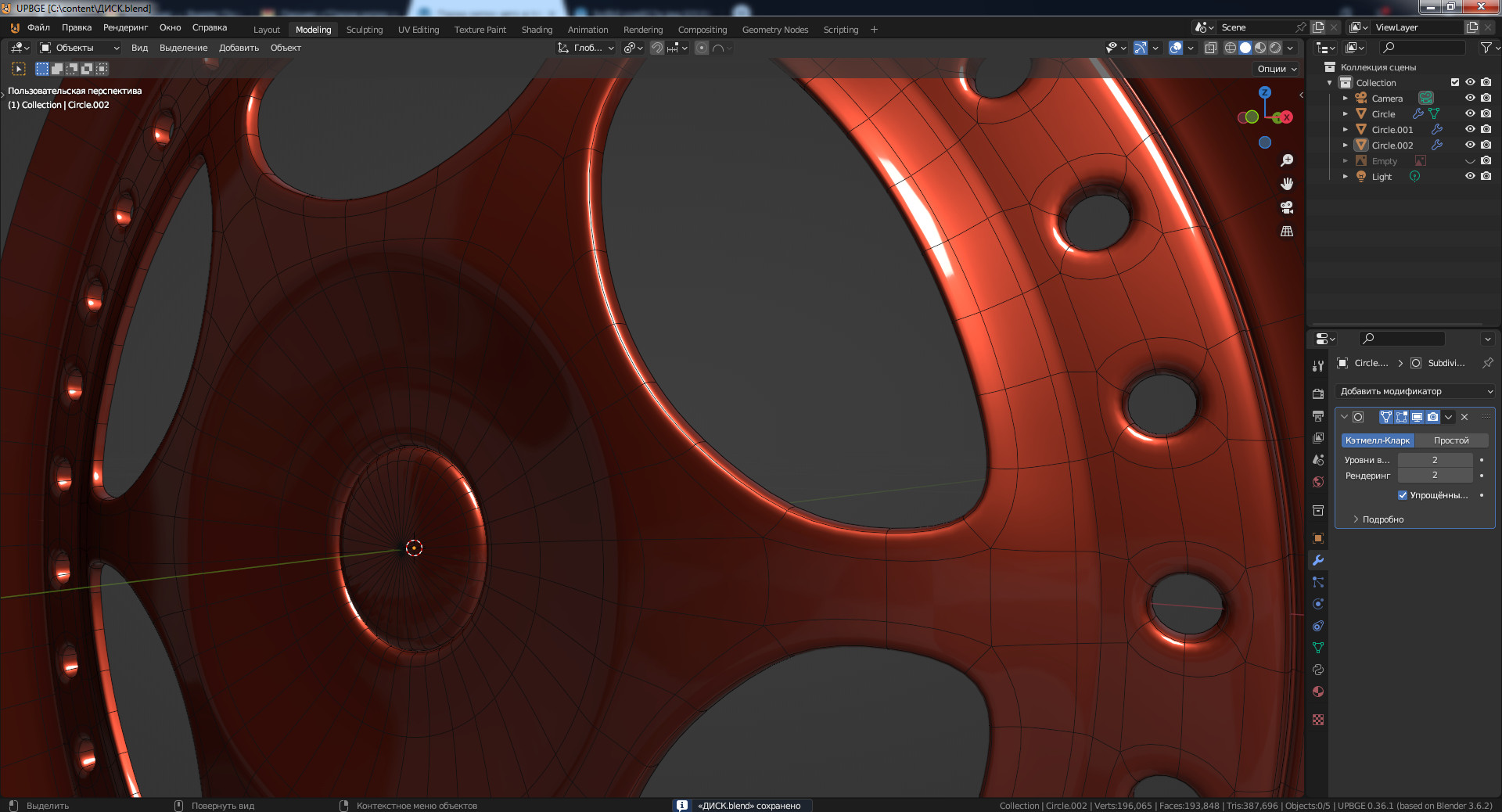Hide Circle.001 using its eye icon
The width and height of the screenshot is (1502, 812).
coord(1470,130)
